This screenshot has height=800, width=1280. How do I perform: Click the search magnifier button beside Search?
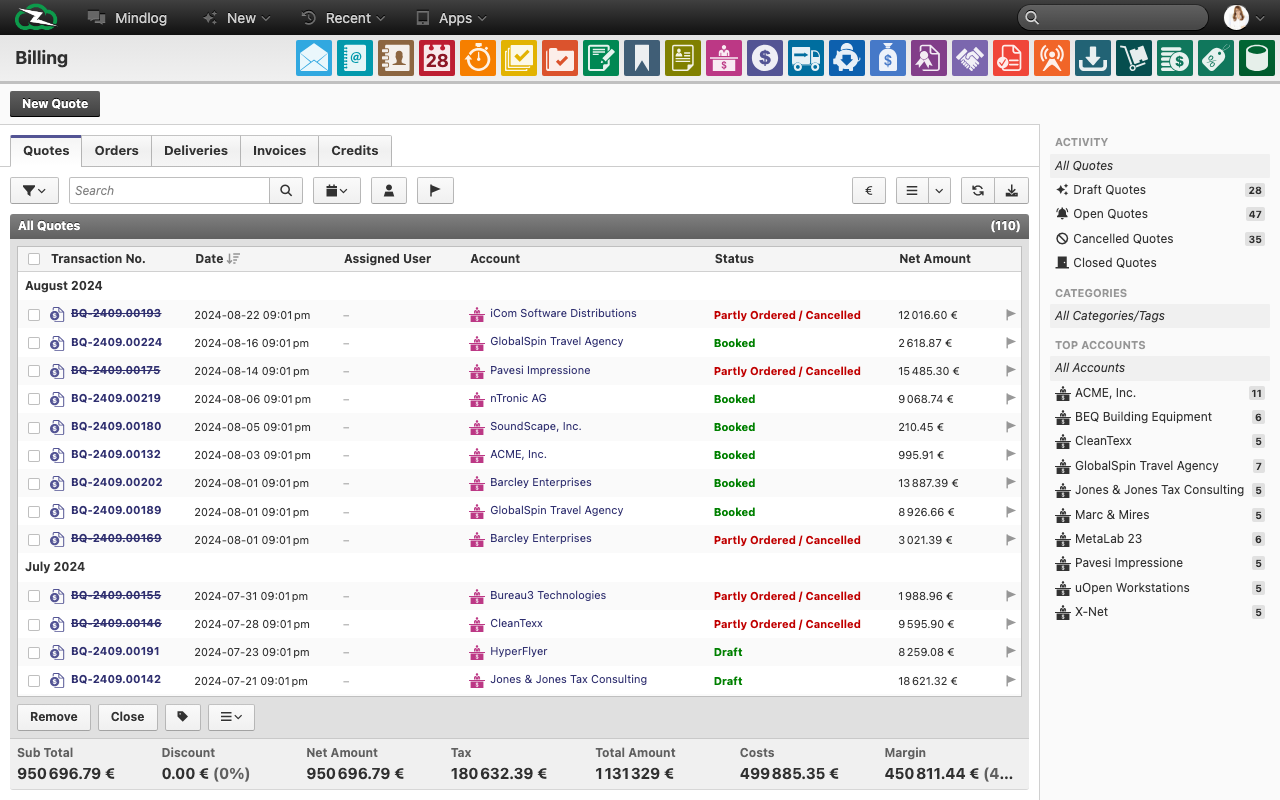pyautogui.click(x=286, y=190)
